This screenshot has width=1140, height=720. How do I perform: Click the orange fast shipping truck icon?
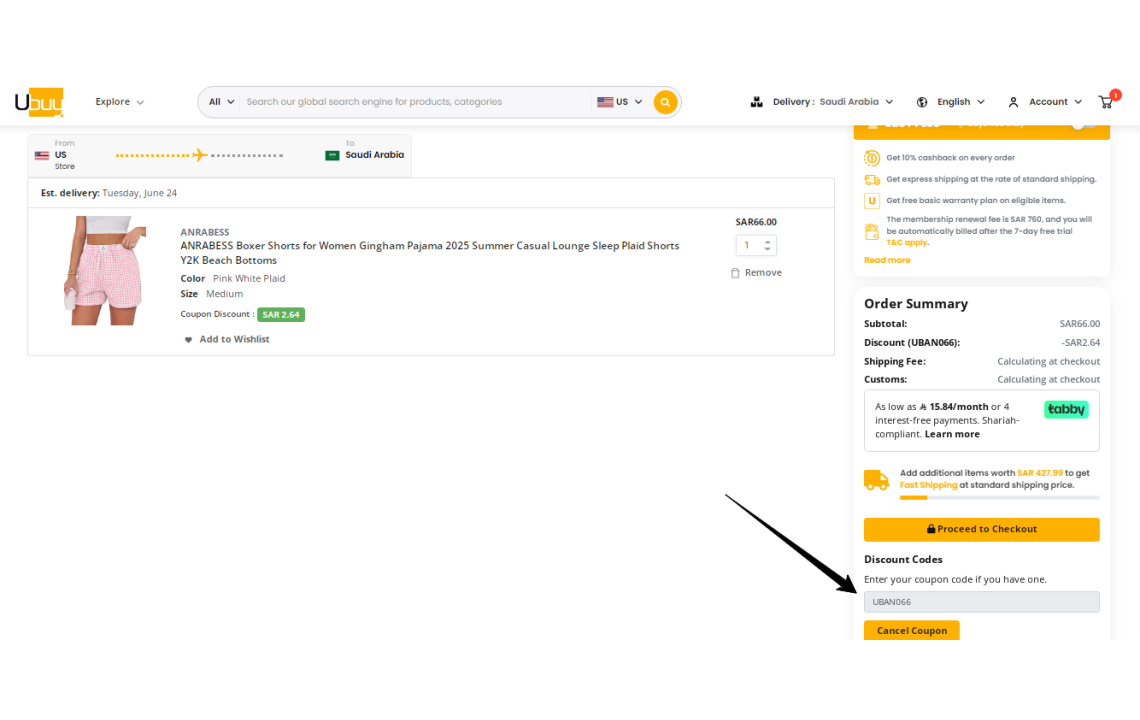[876, 480]
